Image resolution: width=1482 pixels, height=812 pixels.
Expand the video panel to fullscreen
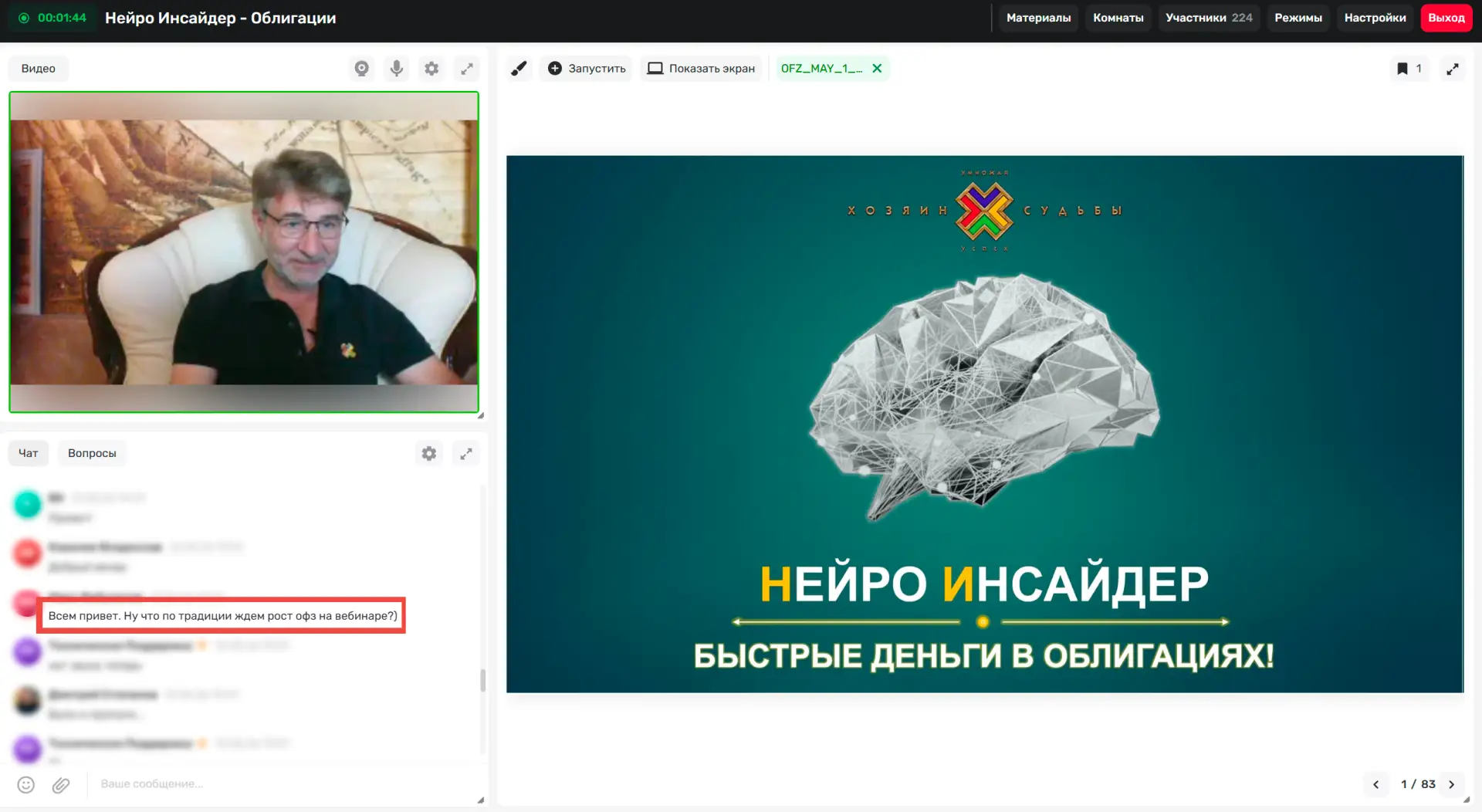(467, 69)
